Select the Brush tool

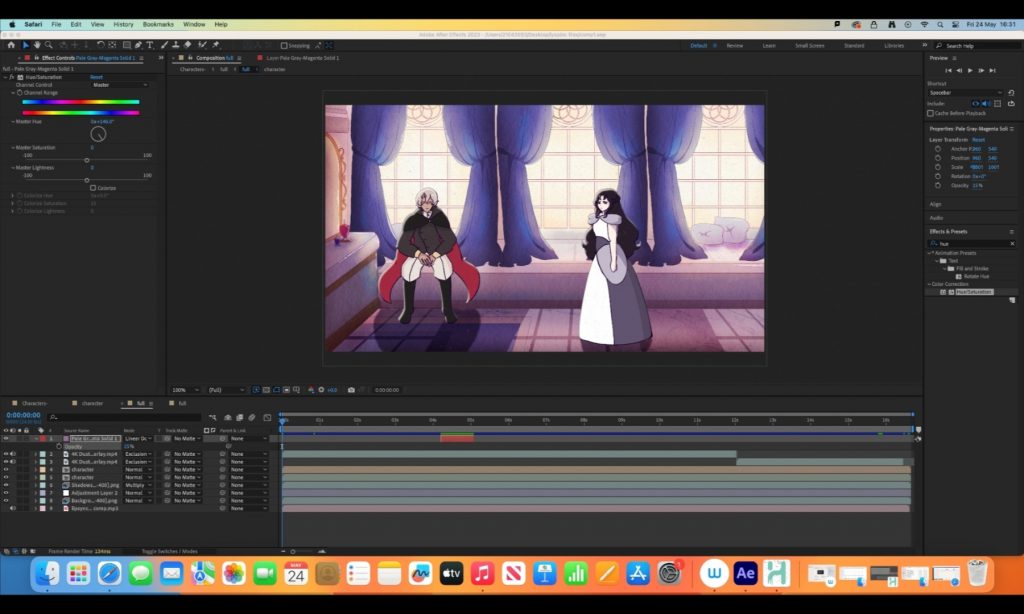tap(164, 45)
